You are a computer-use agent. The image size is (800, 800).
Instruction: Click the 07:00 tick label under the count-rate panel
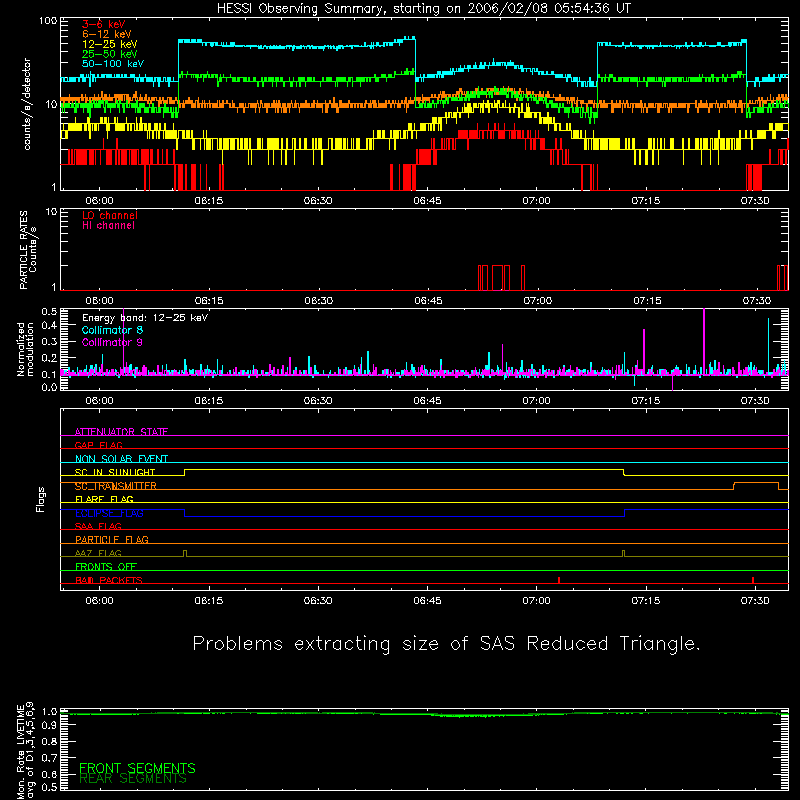536,201
